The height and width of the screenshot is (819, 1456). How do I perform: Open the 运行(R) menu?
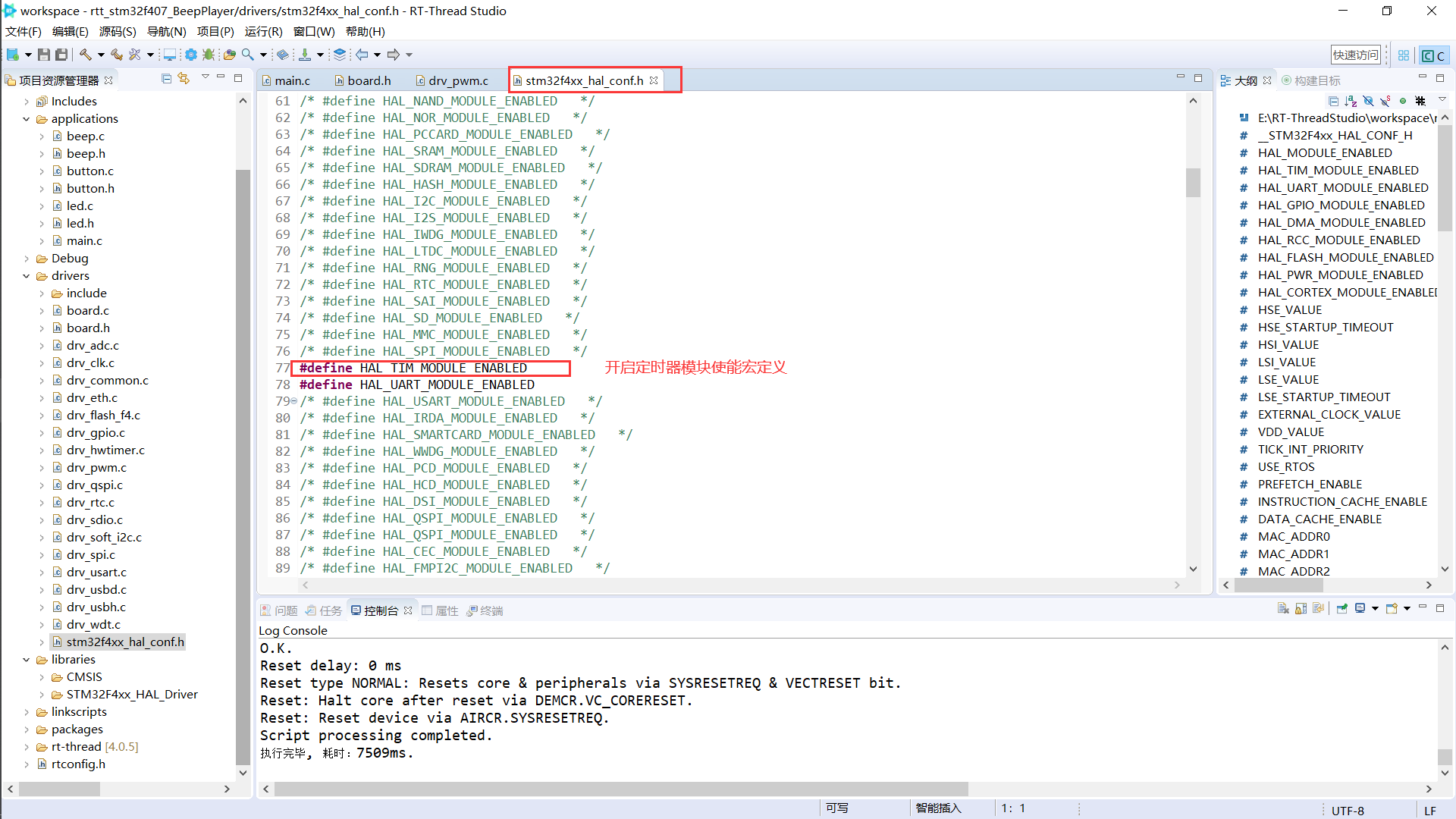click(x=262, y=31)
